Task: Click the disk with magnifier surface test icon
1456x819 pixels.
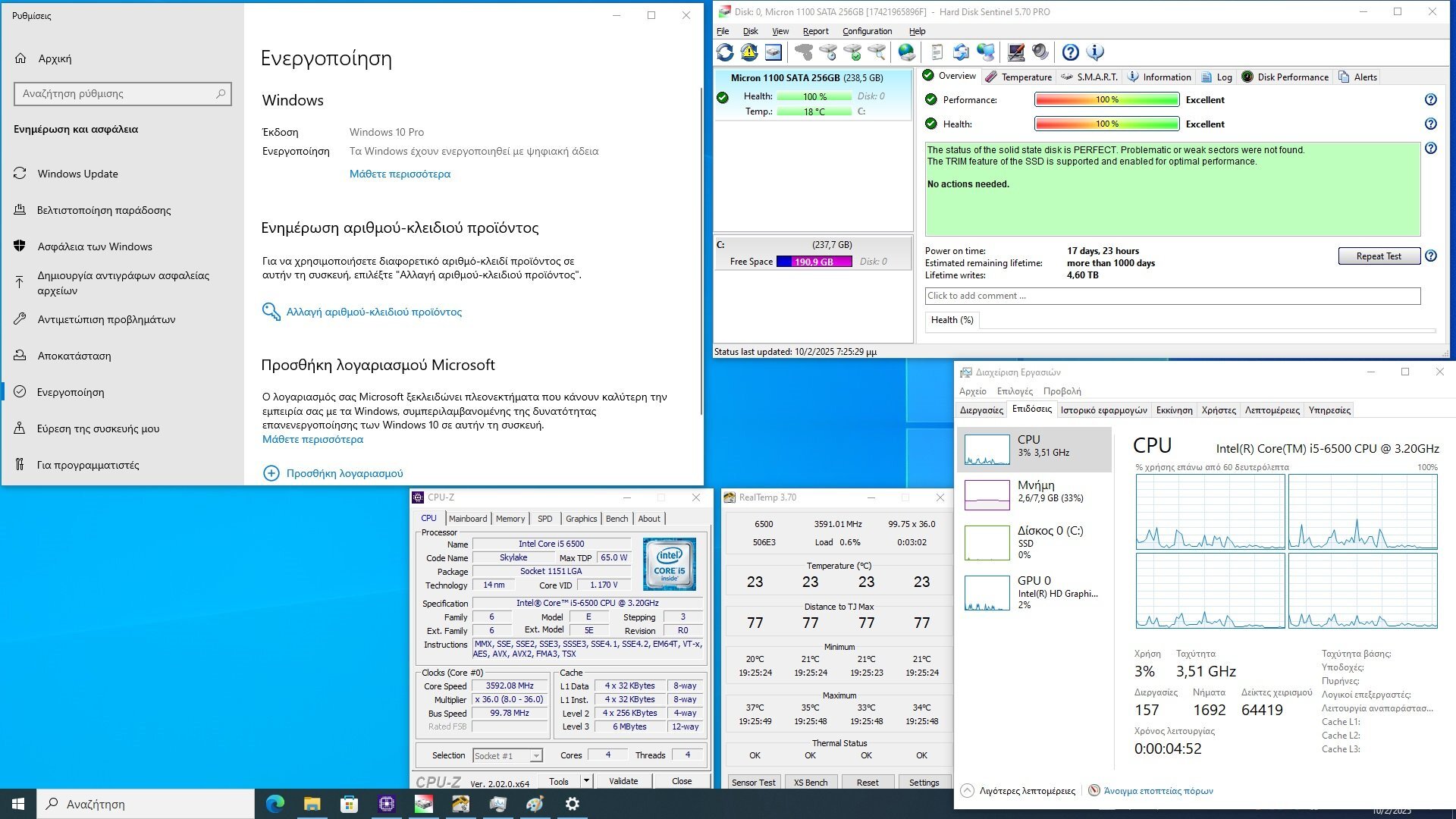Action: (x=877, y=52)
